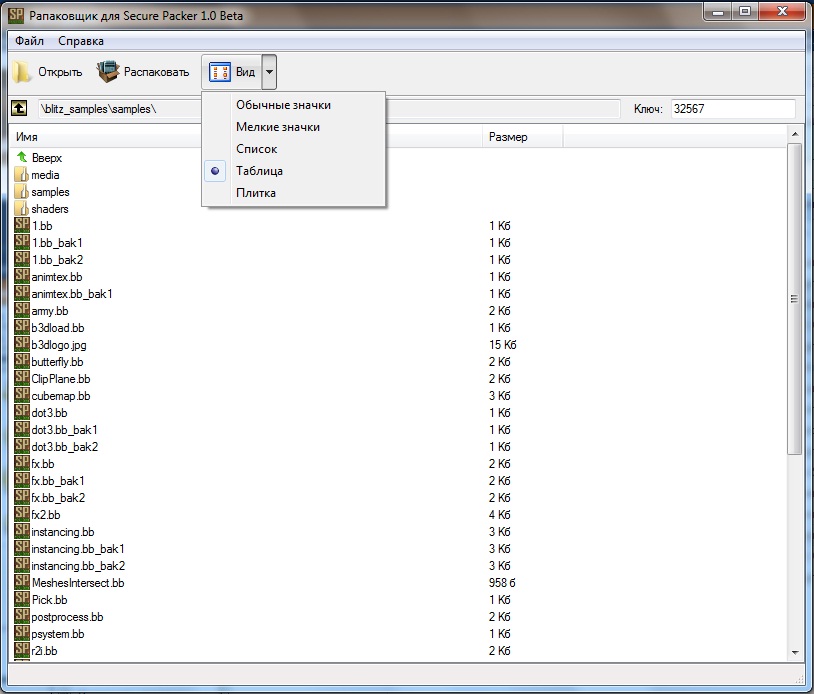
Task: Click the green Вверх arrow icon
Action: (22, 157)
